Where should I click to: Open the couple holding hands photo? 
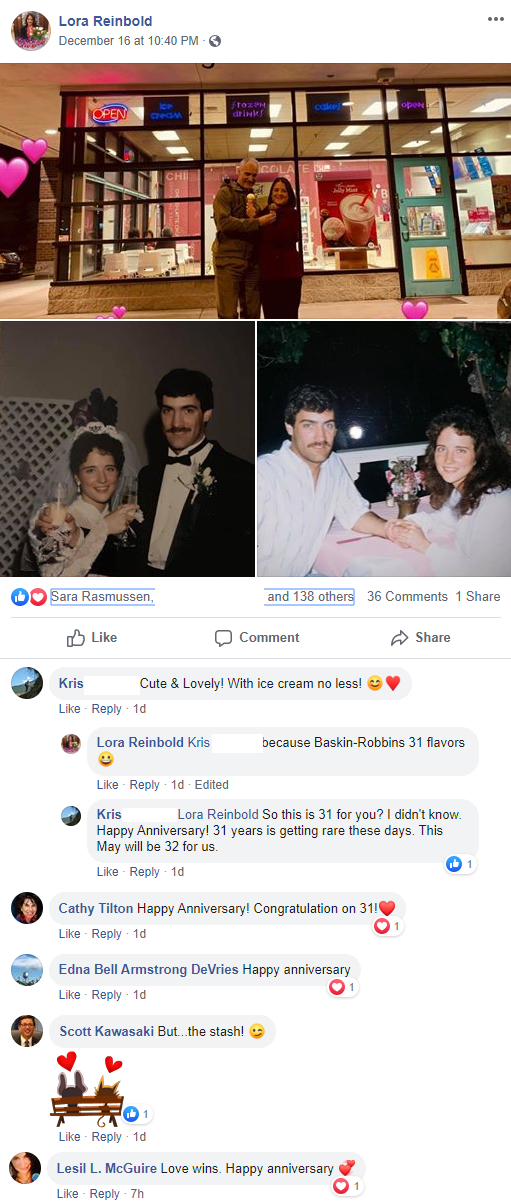click(x=384, y=449)
